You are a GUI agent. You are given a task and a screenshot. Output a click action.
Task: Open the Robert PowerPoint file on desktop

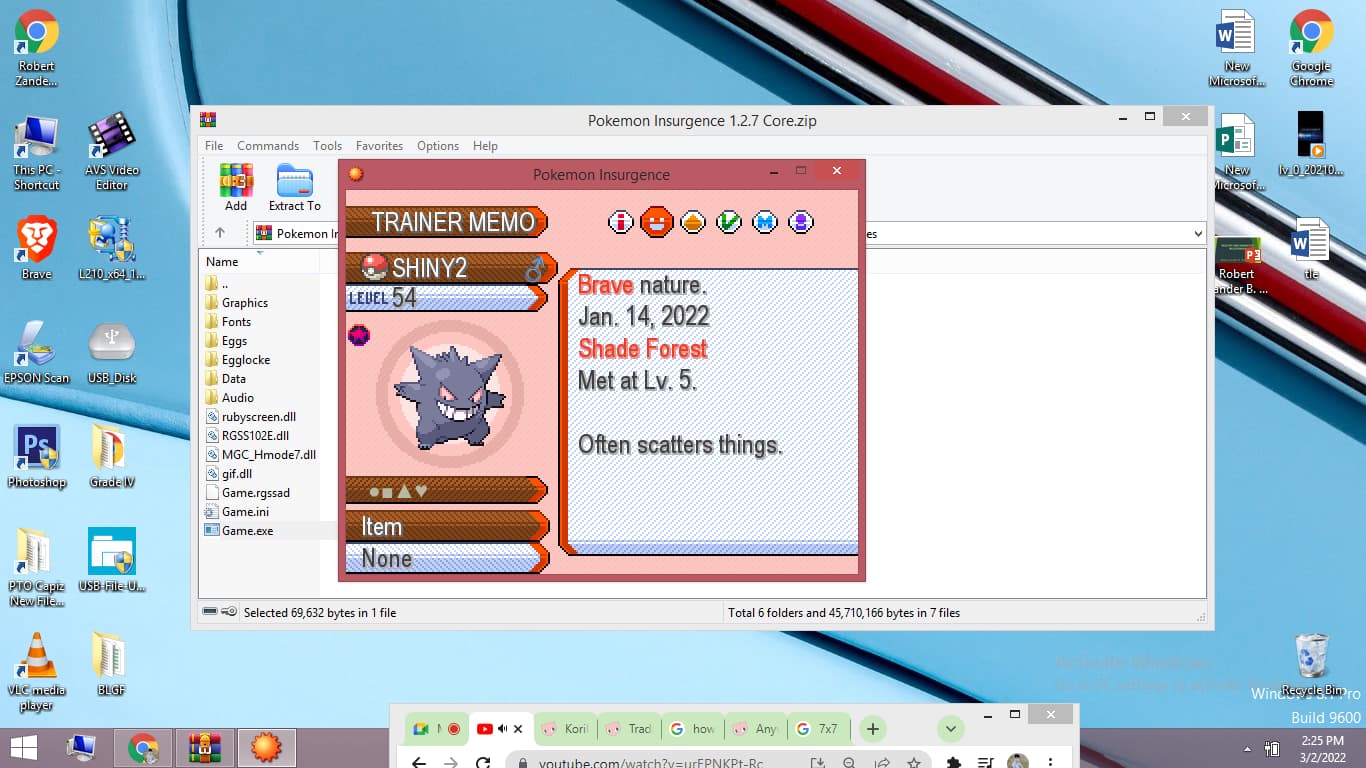(x=1238, y=265)
